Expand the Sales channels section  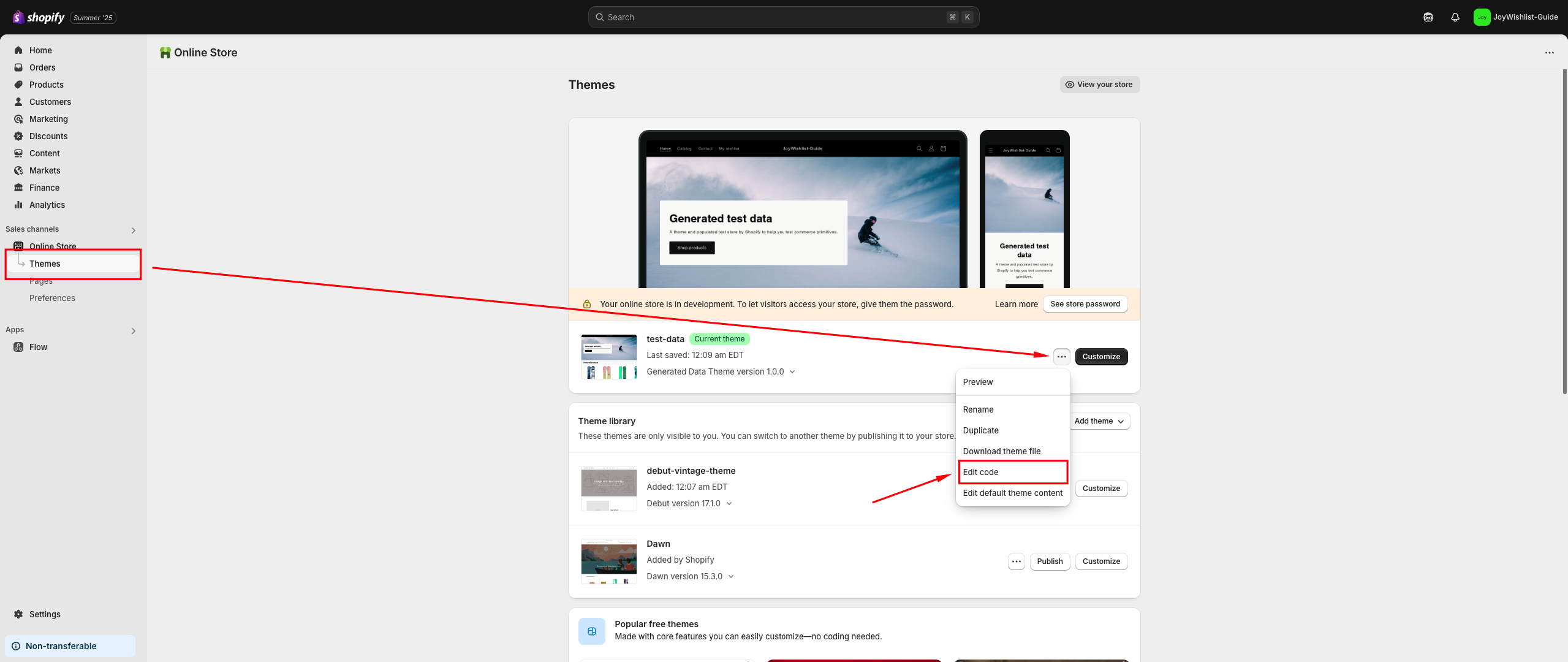click(x=133, y=230)
